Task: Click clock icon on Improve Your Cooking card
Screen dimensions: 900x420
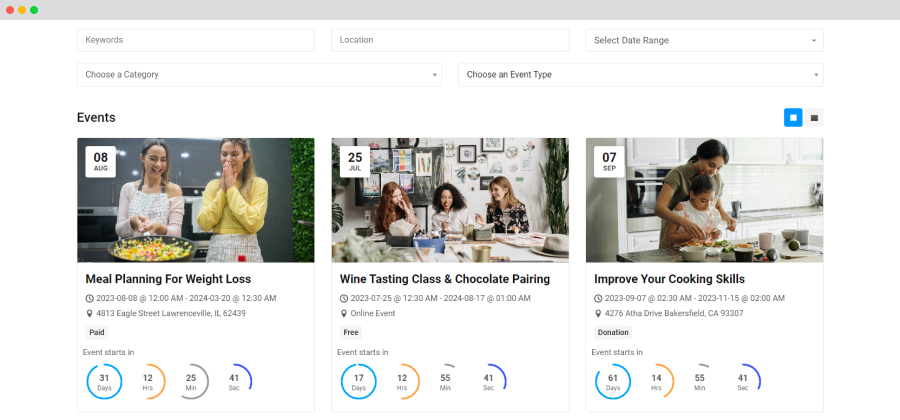Action: 598,298
